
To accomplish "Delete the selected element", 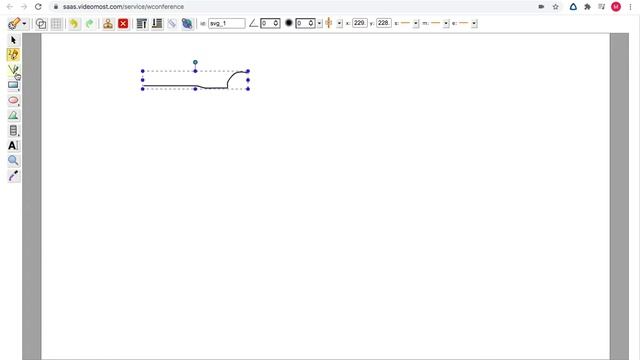I will point(123,24).
